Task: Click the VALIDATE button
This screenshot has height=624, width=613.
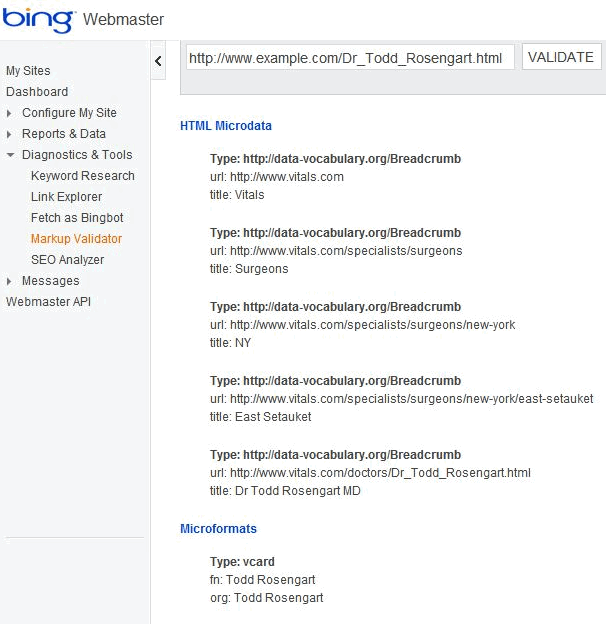Action: pos(561,57)
